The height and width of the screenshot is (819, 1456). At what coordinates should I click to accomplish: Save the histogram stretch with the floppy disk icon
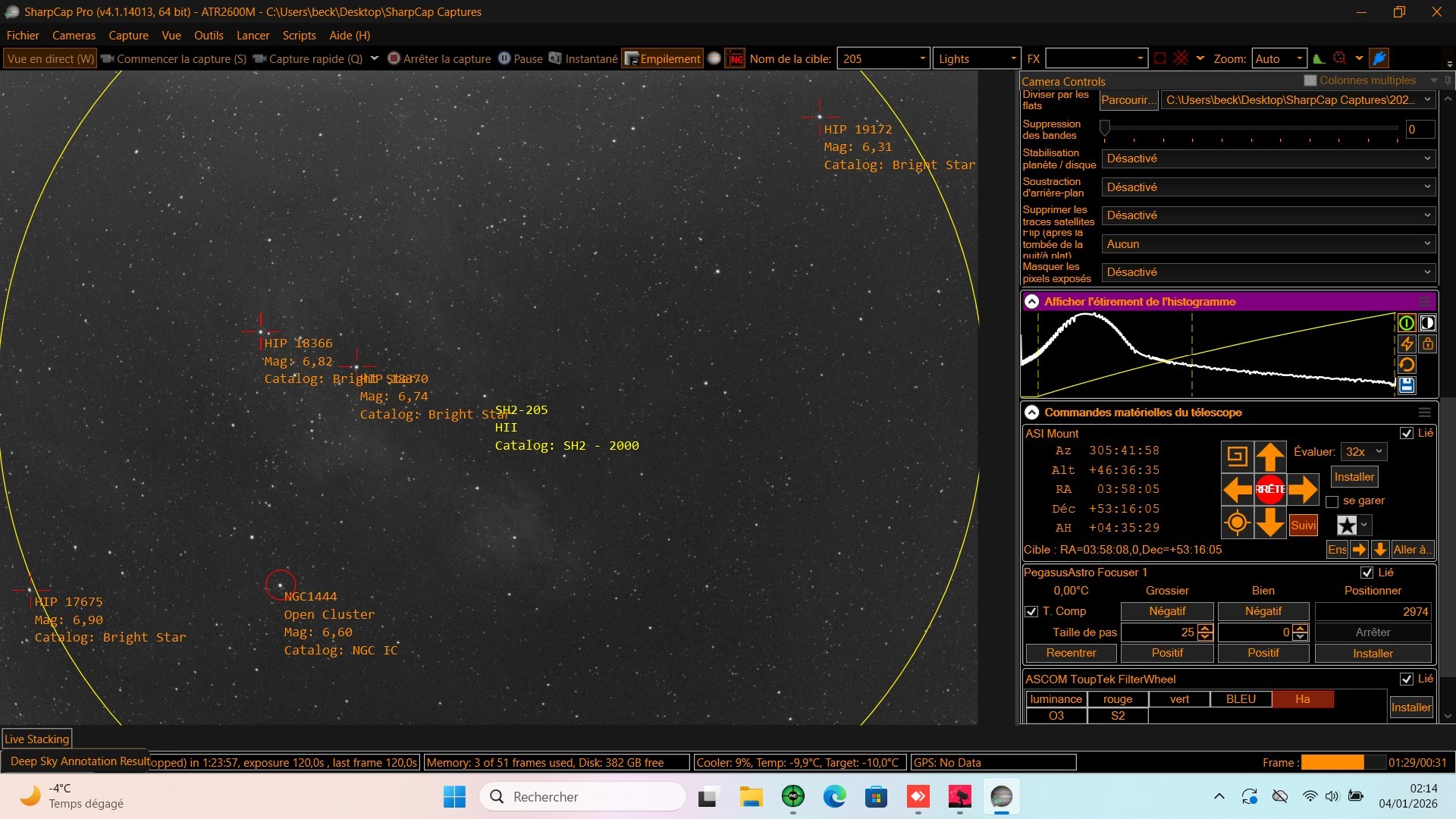click(1407, 385)
